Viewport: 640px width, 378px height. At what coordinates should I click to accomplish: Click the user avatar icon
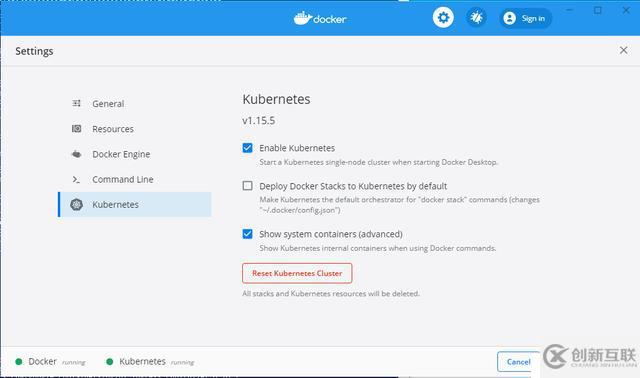(509, 18)
